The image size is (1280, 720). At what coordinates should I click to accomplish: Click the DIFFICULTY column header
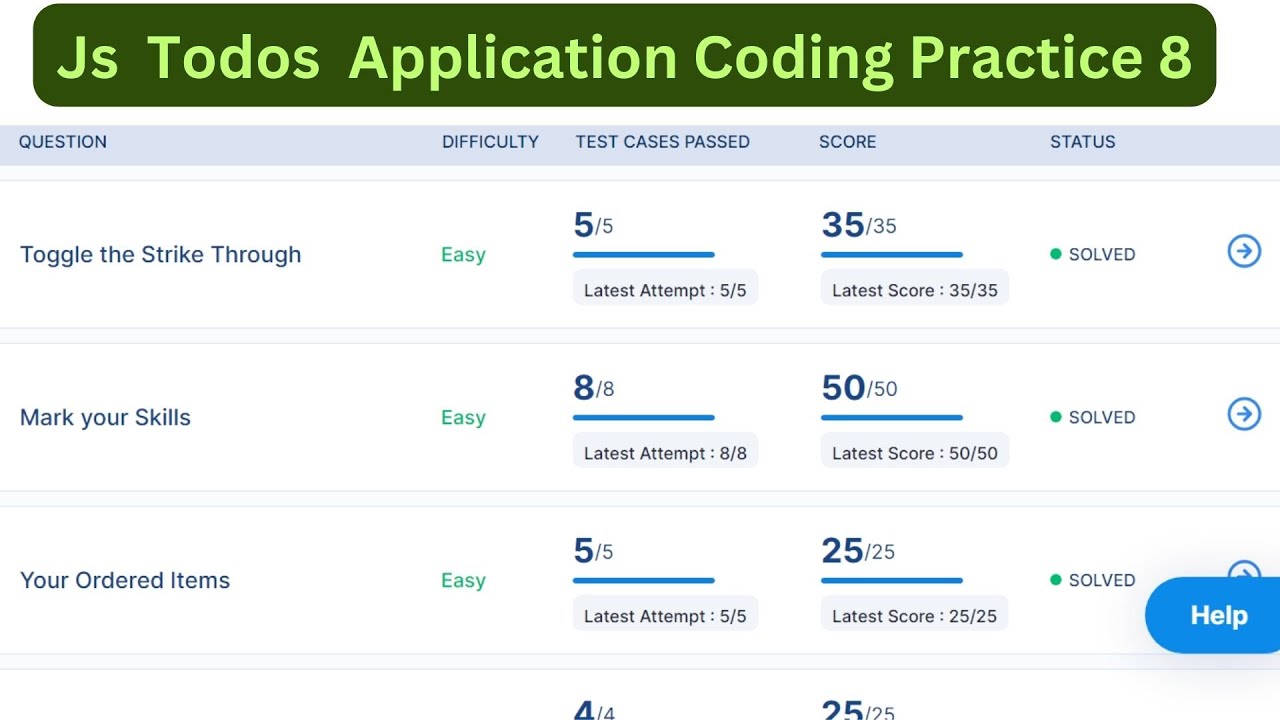(x=490, y=142)
